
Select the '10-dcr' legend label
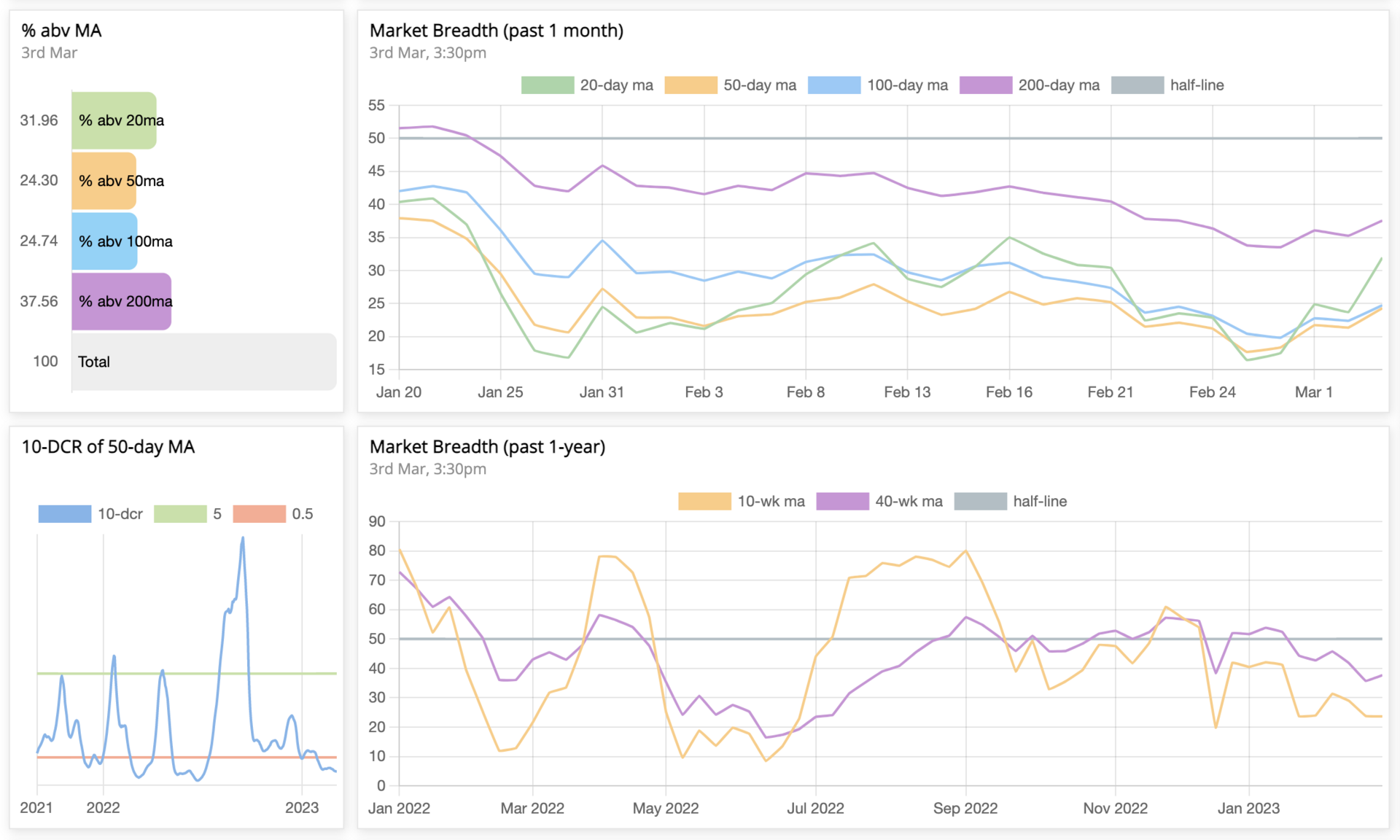click(120, 514)
